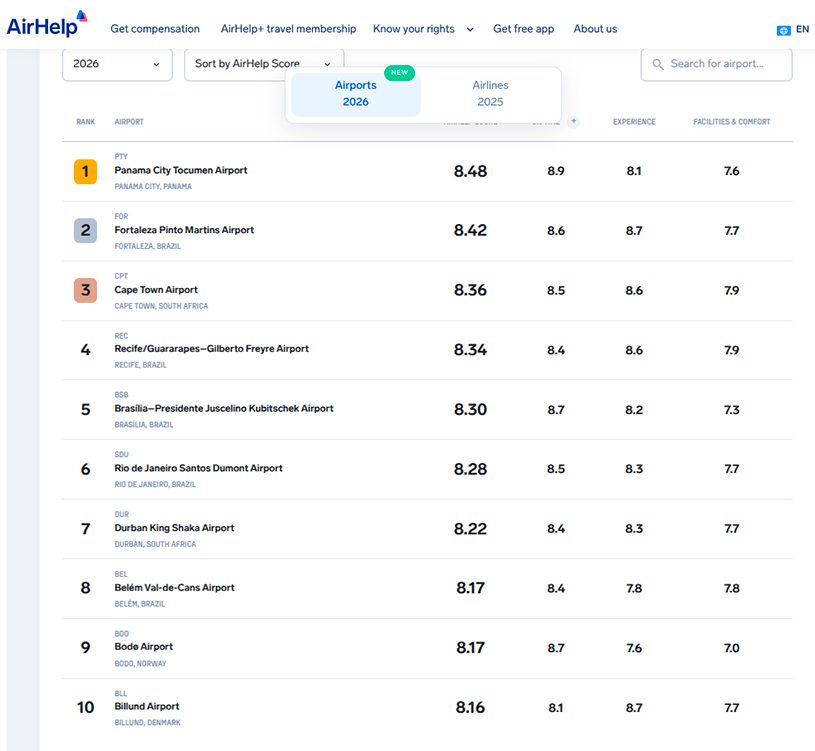Click the green NEW badge
Viewport: 815px width, 751px height.
pyautogui.click(x=399, y=72)
